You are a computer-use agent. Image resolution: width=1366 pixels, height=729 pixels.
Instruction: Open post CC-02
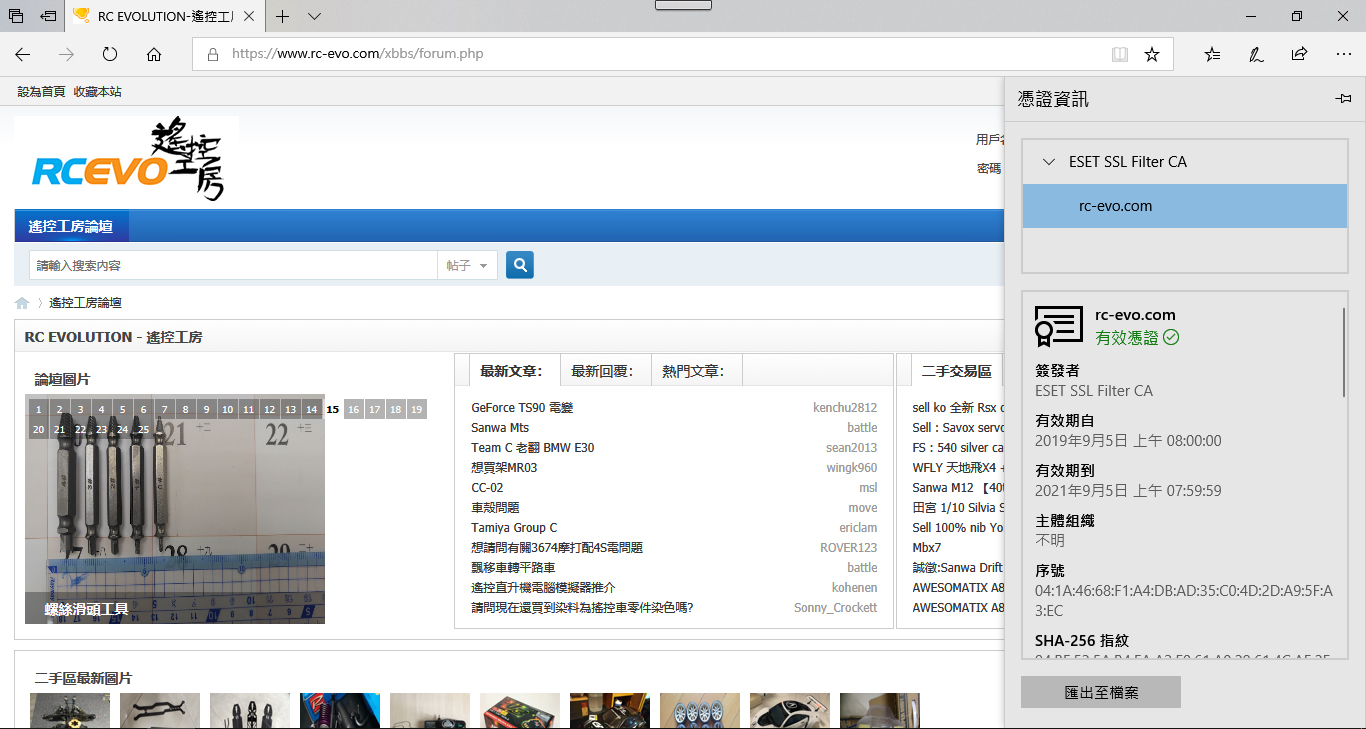pyautogui.click(x=487, y=488)
